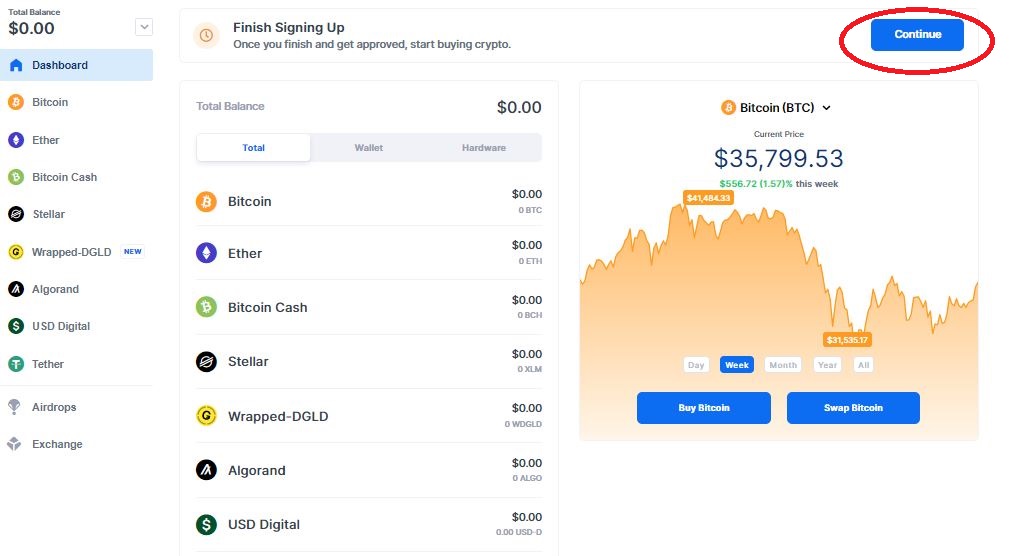Click the Algorand icon in the sidebar
Image resolution: width=1017 pixels, height=556 pixels.
16,289
